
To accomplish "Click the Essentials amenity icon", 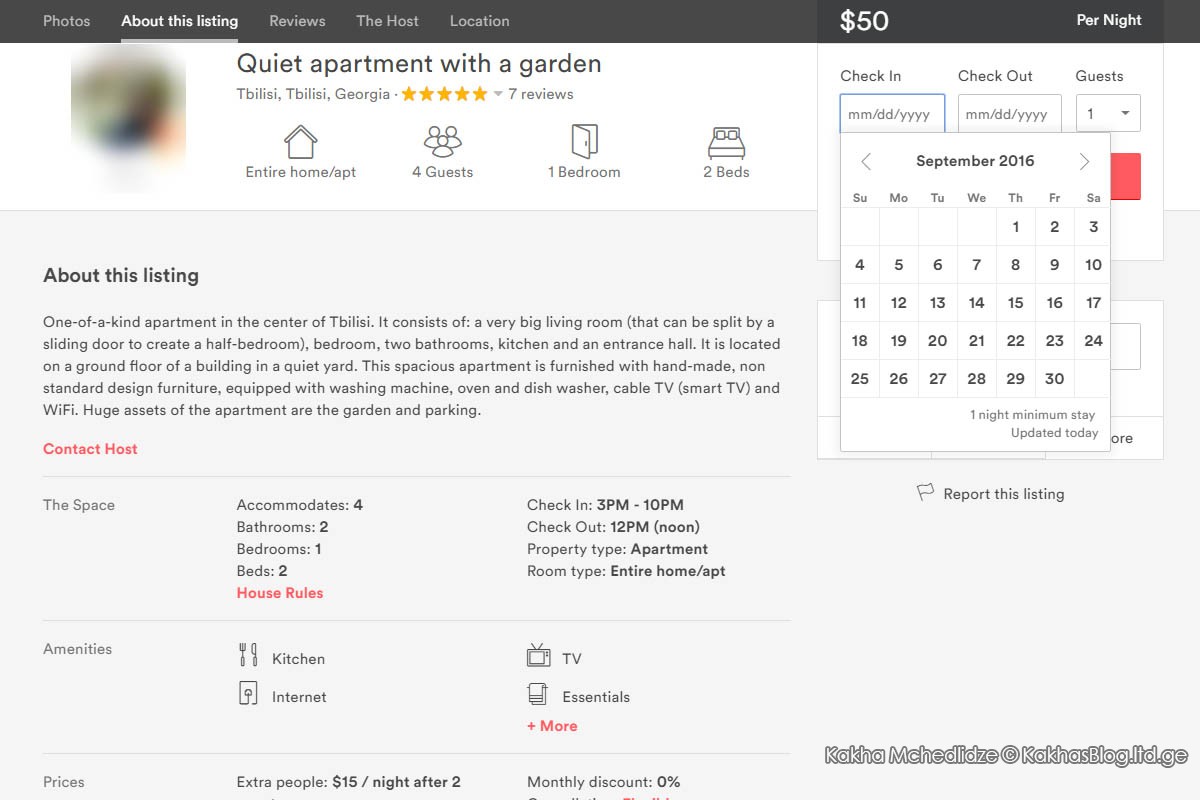I will pos(538,693).
